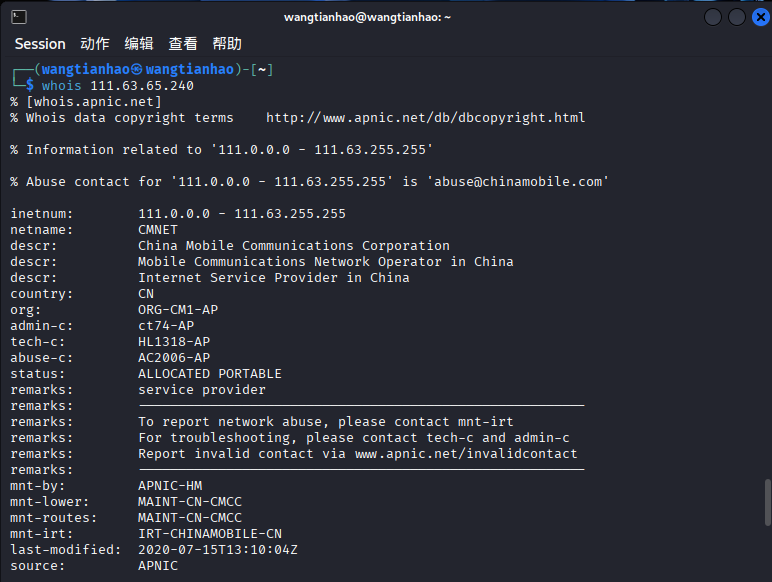Click the whois 111.63.65.240 command text
The width and height of the screenshot is (772, 582).
click(117, 86)
